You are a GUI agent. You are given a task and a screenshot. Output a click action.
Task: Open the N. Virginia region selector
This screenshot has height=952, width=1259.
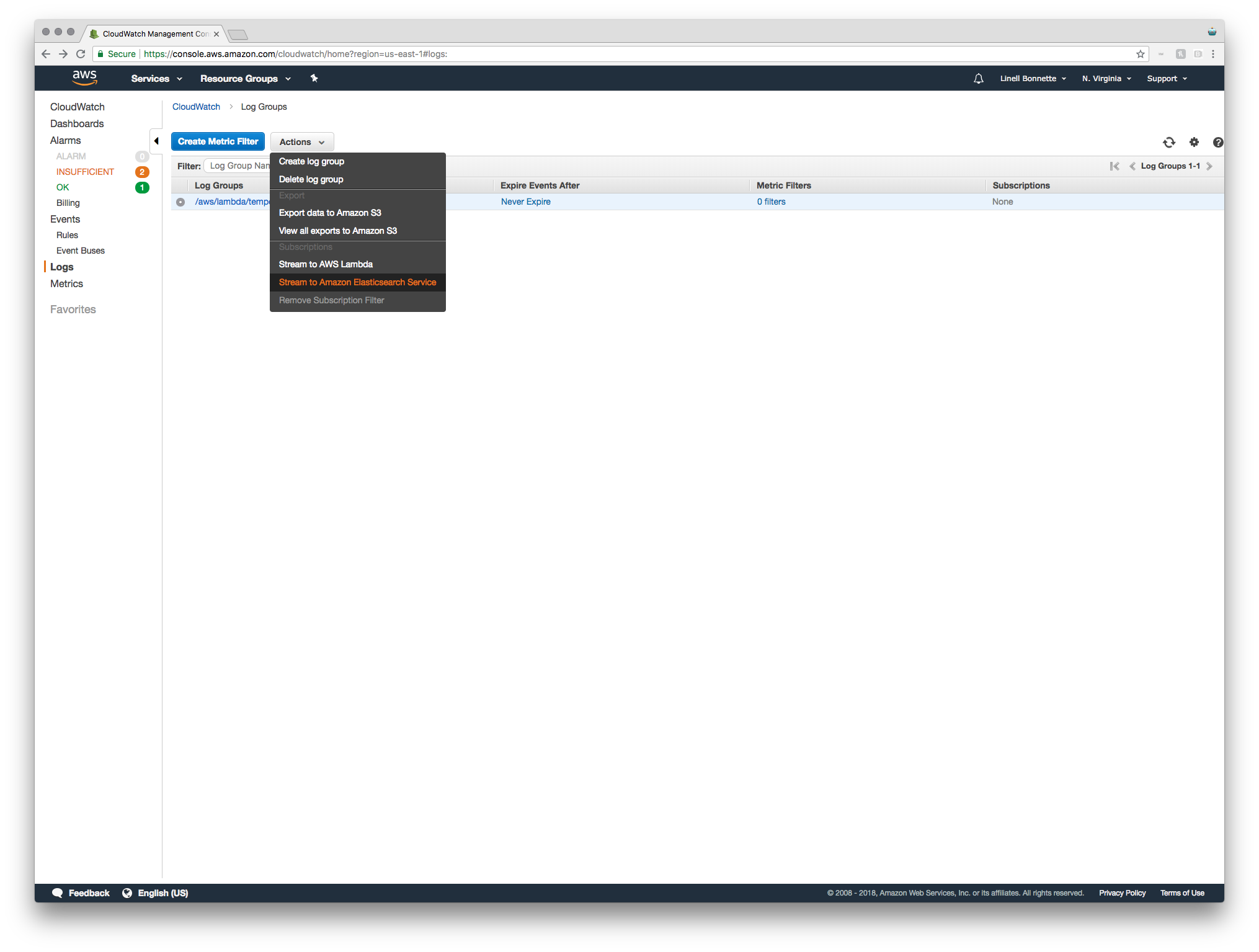click(1107, 79)
